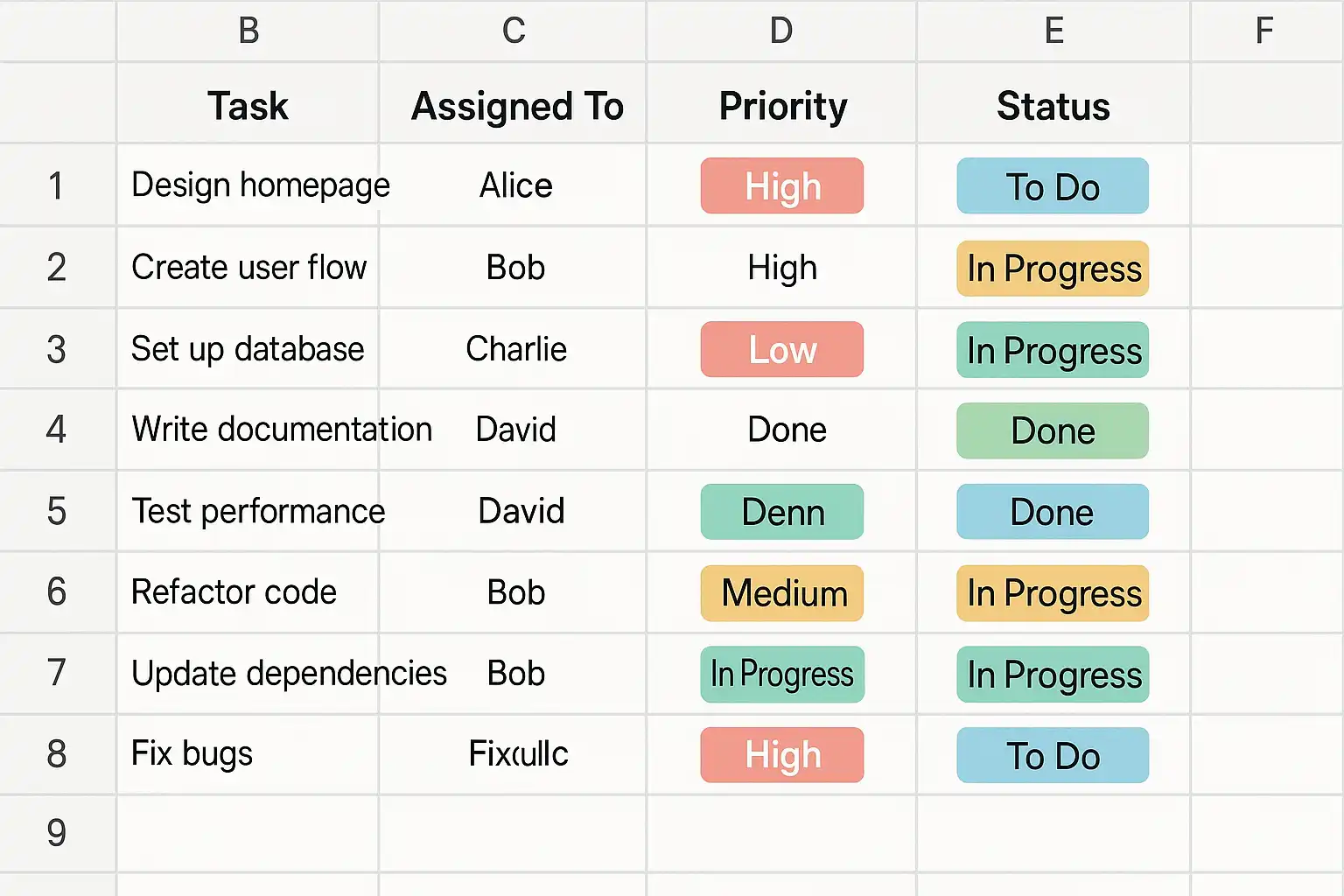Viewport: 1344px width, 896px height.
Task: Select column D header
Action: tap(781, 31)
